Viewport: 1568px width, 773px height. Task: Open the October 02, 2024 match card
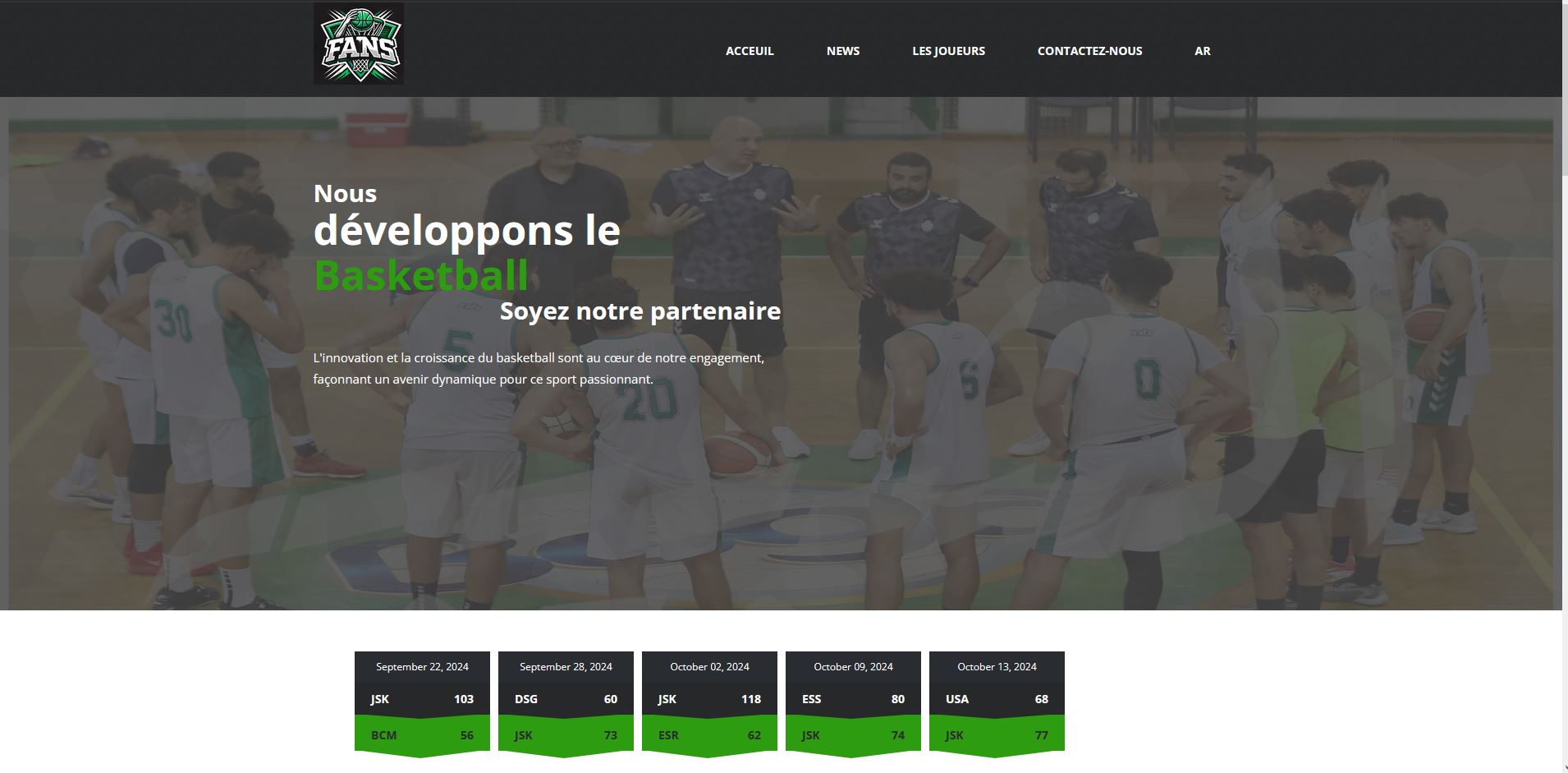pyautogui.click(x=709, y=704)
